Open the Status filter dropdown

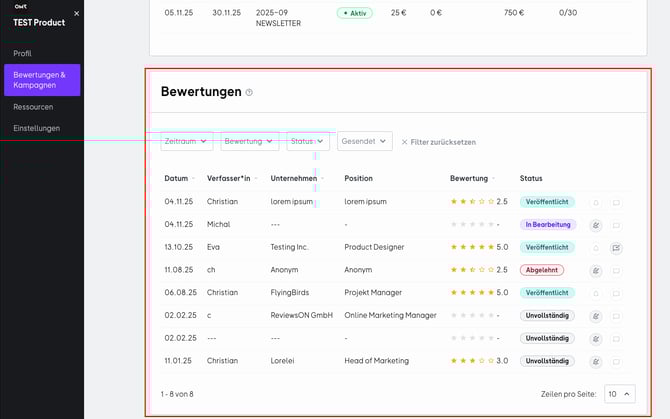(307, 142)
